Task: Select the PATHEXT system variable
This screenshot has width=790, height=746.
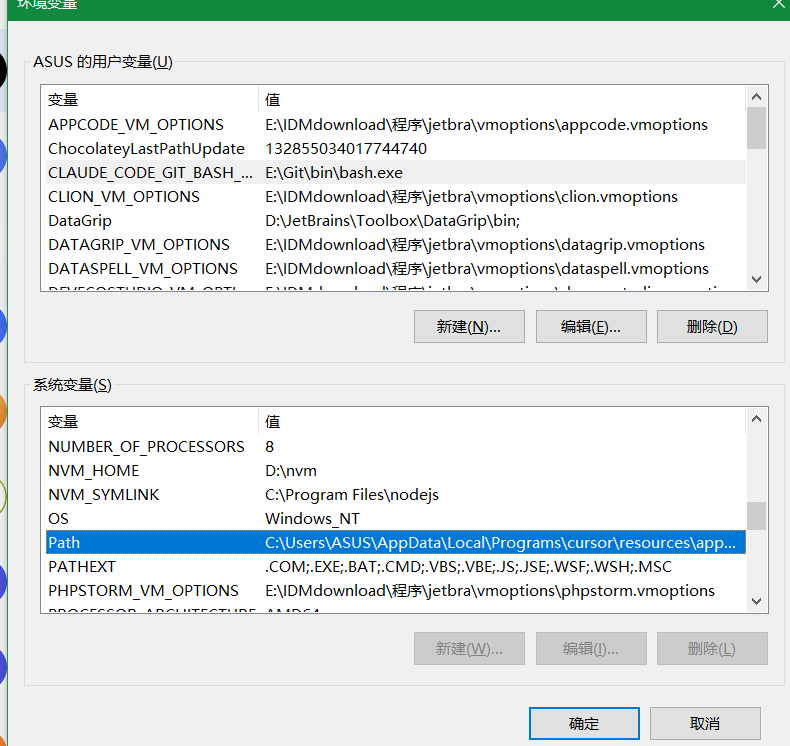Action: click(82, 567)
